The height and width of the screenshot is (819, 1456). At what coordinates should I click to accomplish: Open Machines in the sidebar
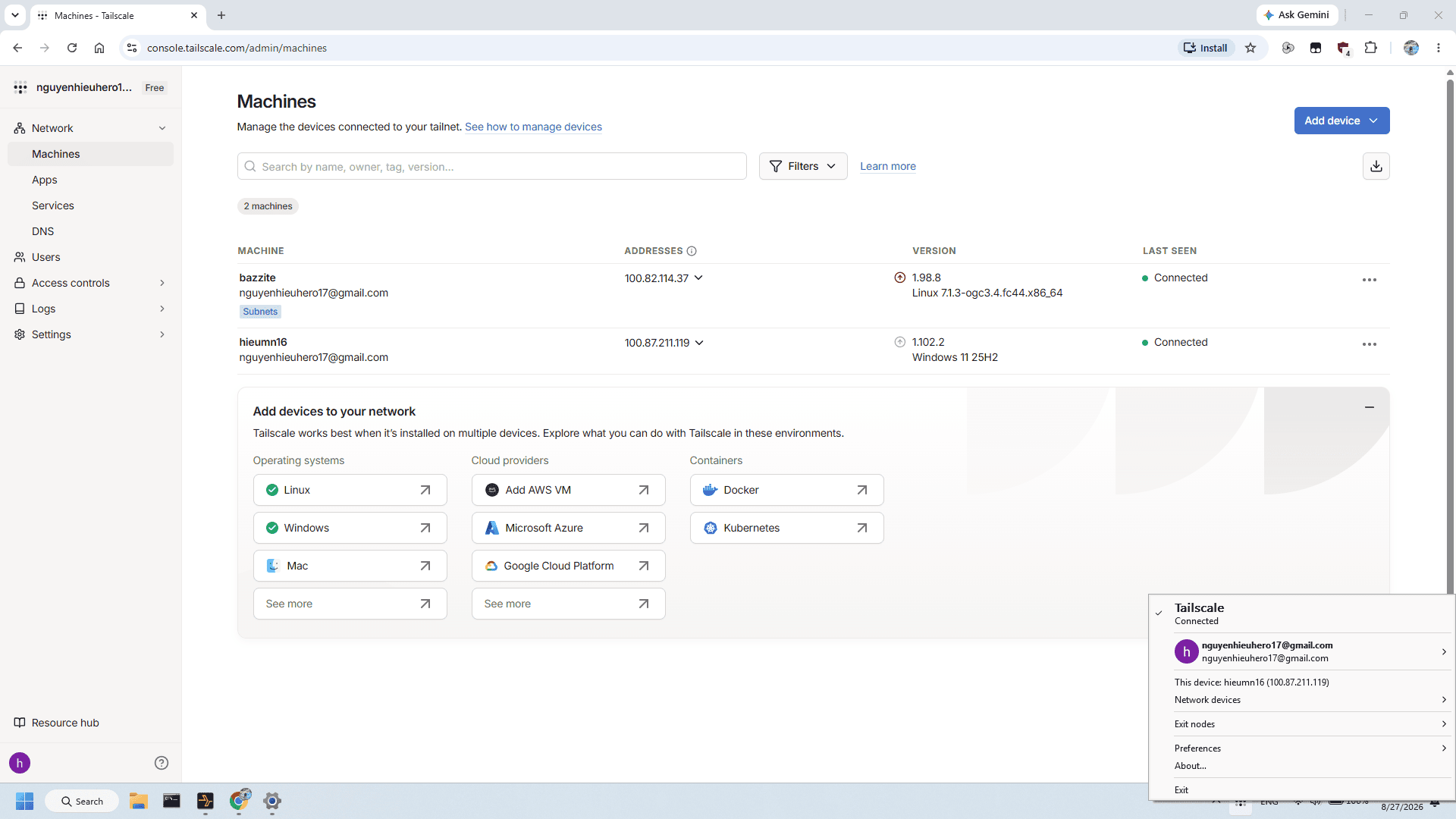pyautogui.click(x=90, y=154)
